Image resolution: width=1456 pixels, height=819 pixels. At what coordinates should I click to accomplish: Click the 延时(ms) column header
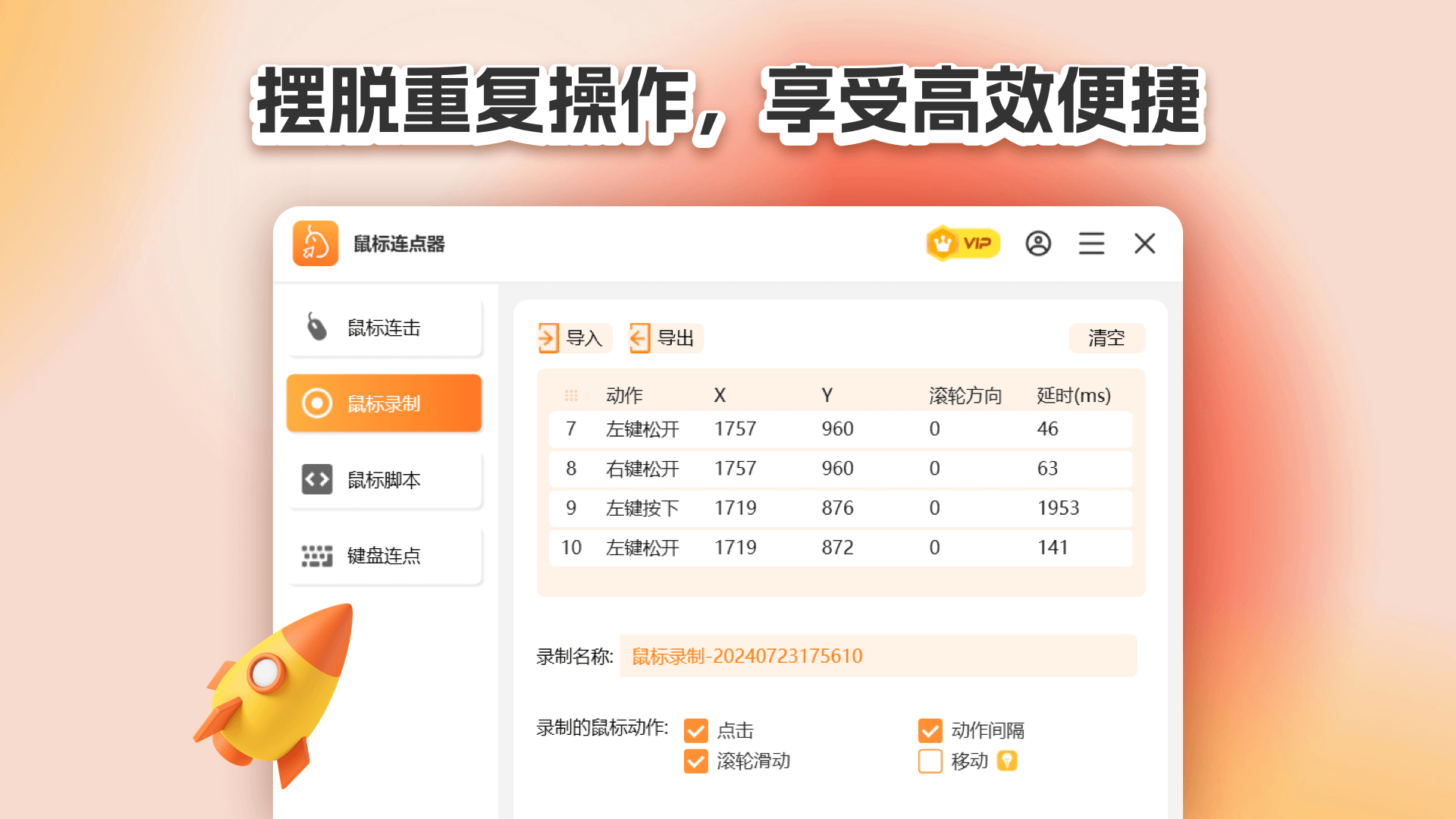tap(1074, 395)
